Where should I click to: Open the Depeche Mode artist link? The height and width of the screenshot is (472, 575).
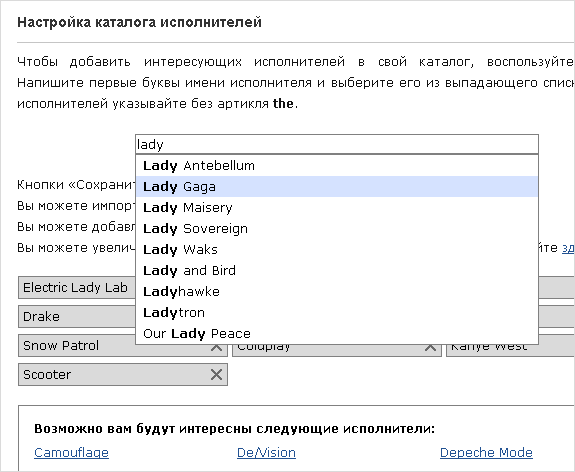(x=486, y=453)
